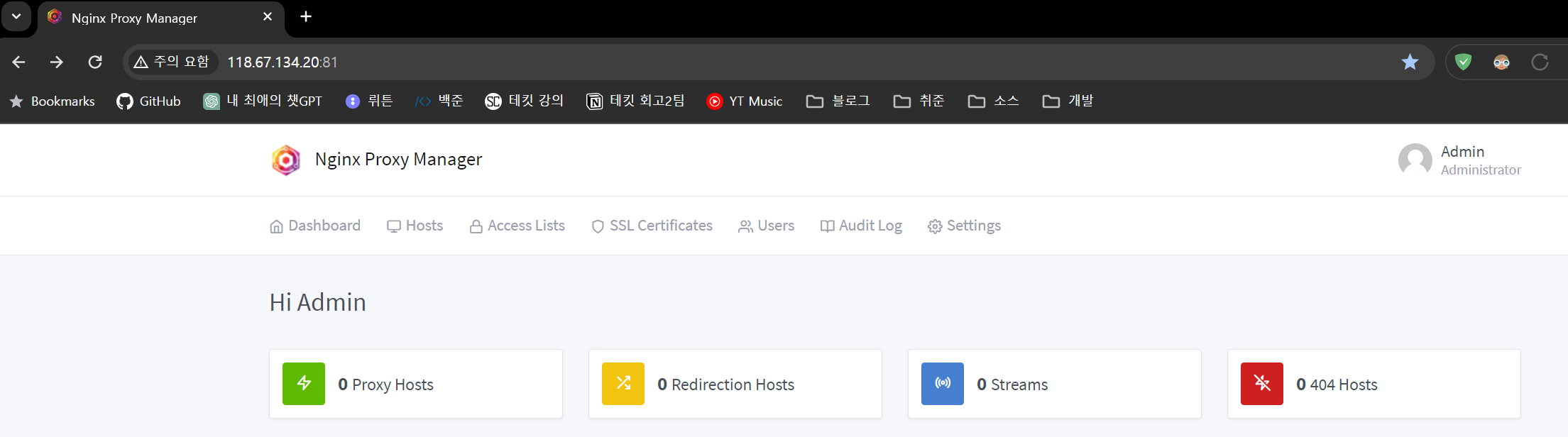Open the 0 404 Hosts card
This screenshot has height=437, width=1568.
[1374, 384]
